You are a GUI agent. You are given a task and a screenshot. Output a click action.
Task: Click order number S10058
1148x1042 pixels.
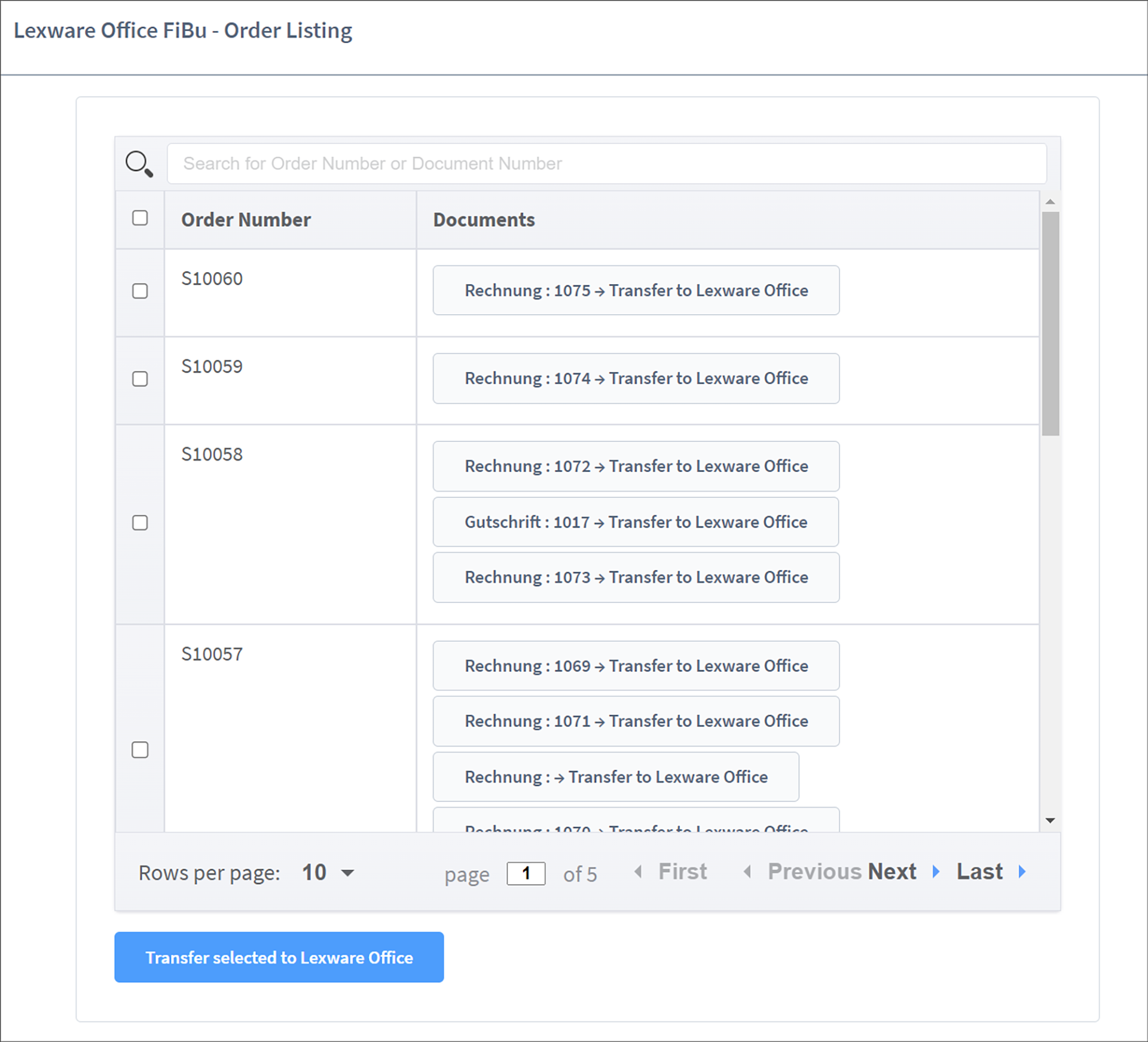[212, 454]
